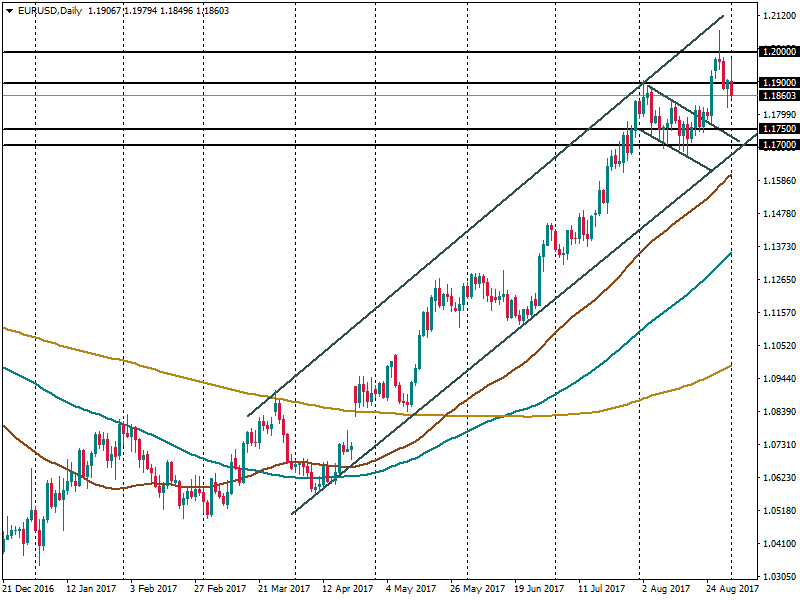Click the 19 Jun 2017 date label

540,590
